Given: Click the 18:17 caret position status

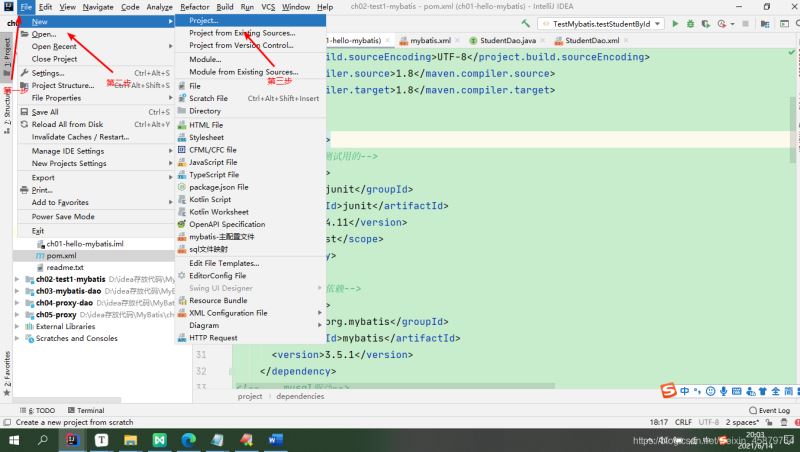Looking at the screenshot, I should (659, 422).
